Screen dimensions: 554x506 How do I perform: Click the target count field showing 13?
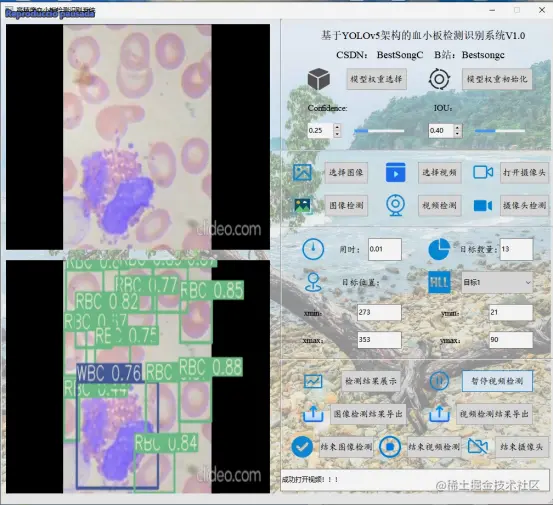pos(516,249)
